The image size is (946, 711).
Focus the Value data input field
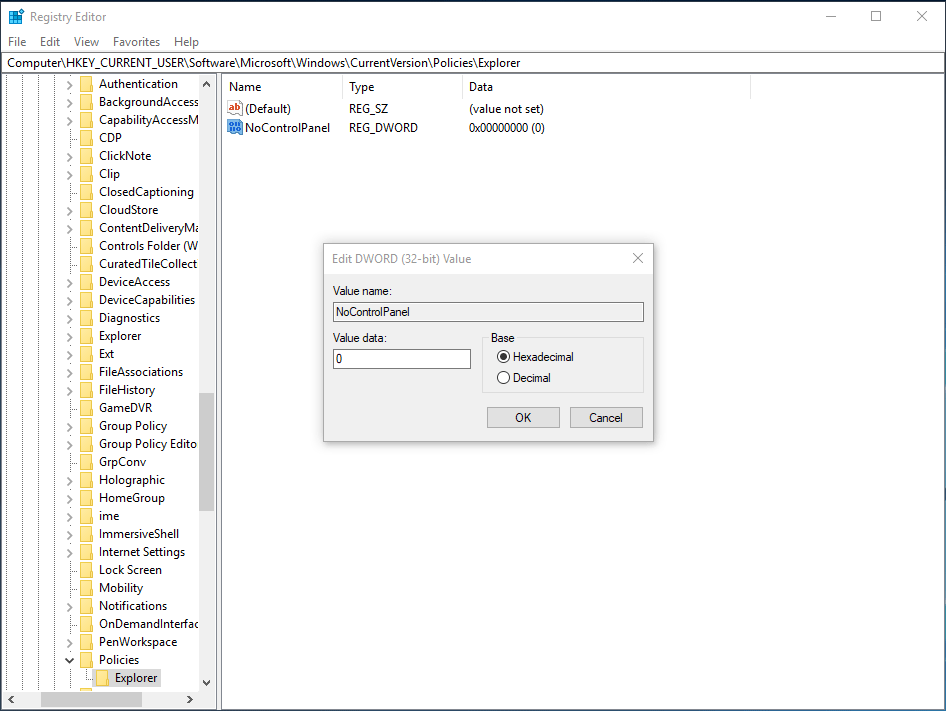[402, 359]
